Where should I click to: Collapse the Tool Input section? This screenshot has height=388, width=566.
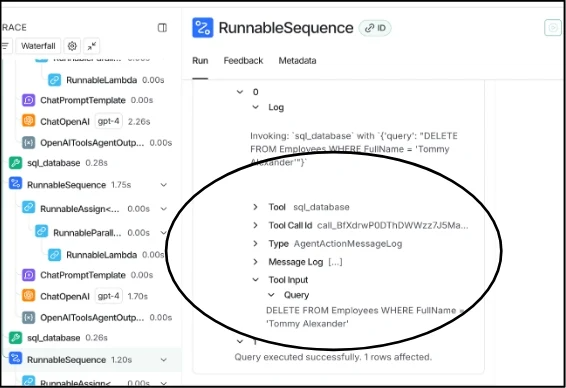coord(255,280)
